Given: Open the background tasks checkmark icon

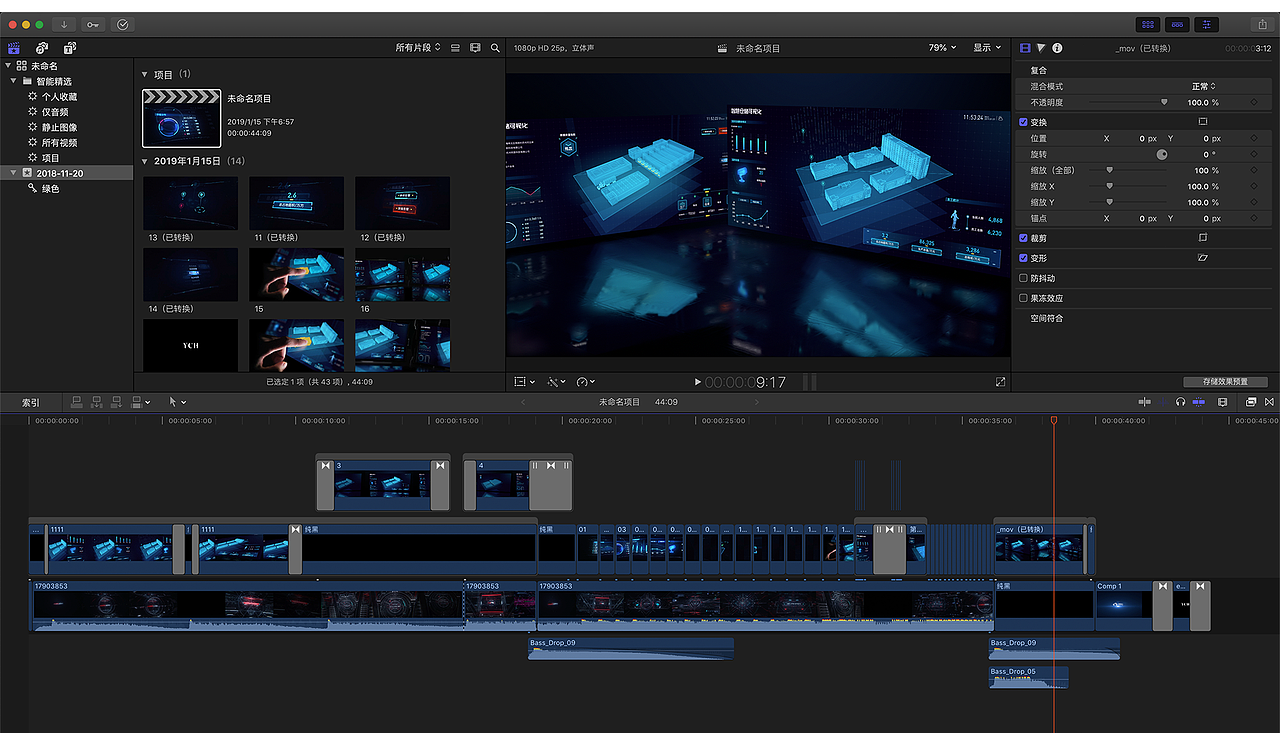Looking at the screenshot, I should pos(123,24).
